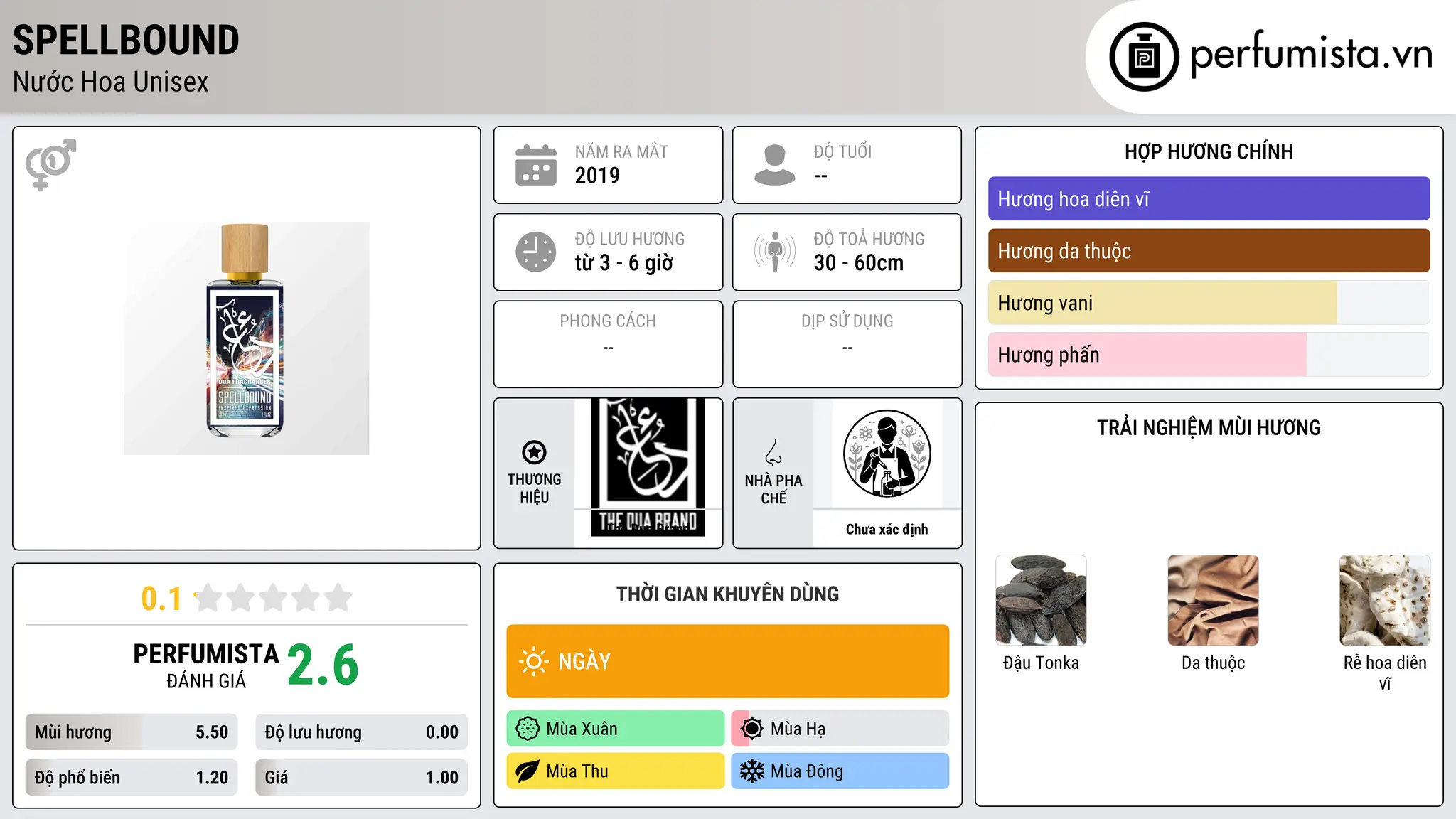Click the Đậu Tonka note label
The width and height of the screenshot is (1456, 819).
click(x=1041, y=663)
